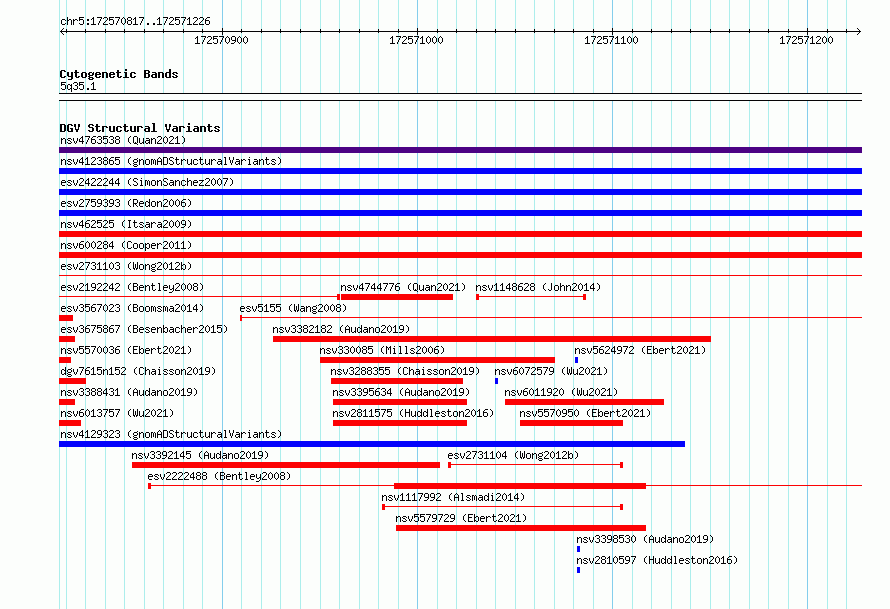Image resolution: width=890 pixels, height=609 pixels.
Task: Click ruler position 172570900
Action: tap(221, 40)
